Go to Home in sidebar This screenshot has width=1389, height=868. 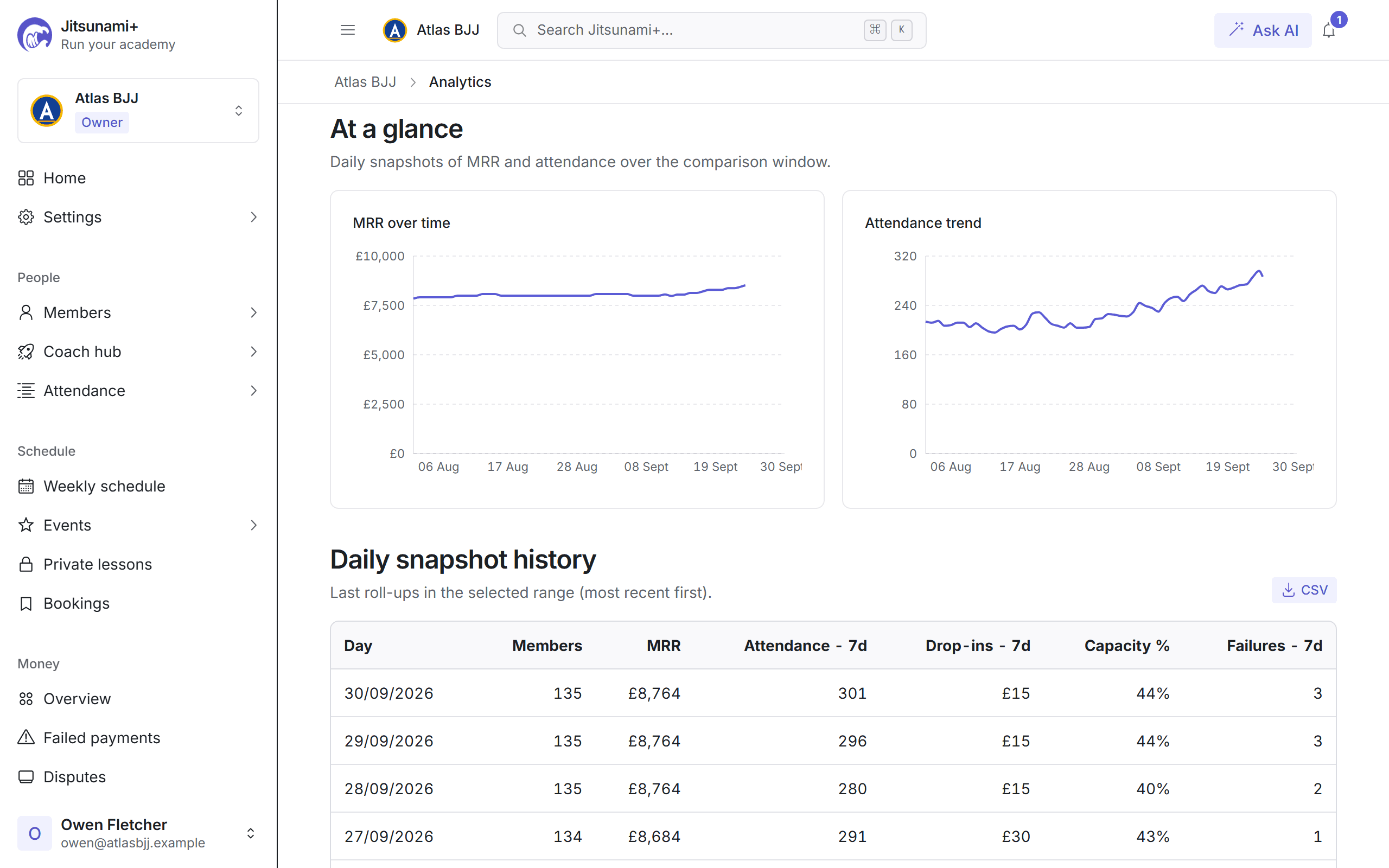pos(138,178)
